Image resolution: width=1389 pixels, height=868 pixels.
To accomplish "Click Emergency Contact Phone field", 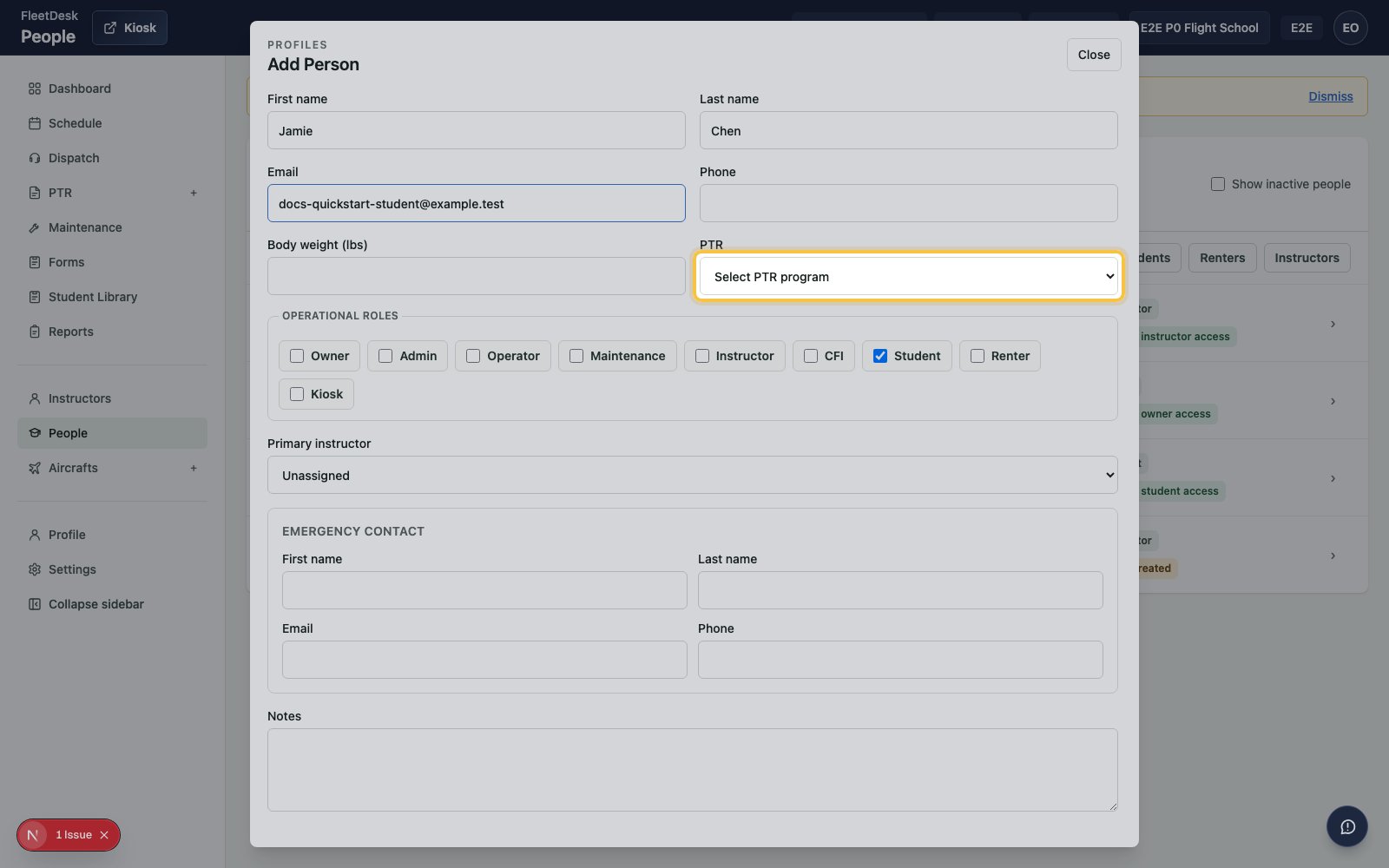I will [900, 660].
